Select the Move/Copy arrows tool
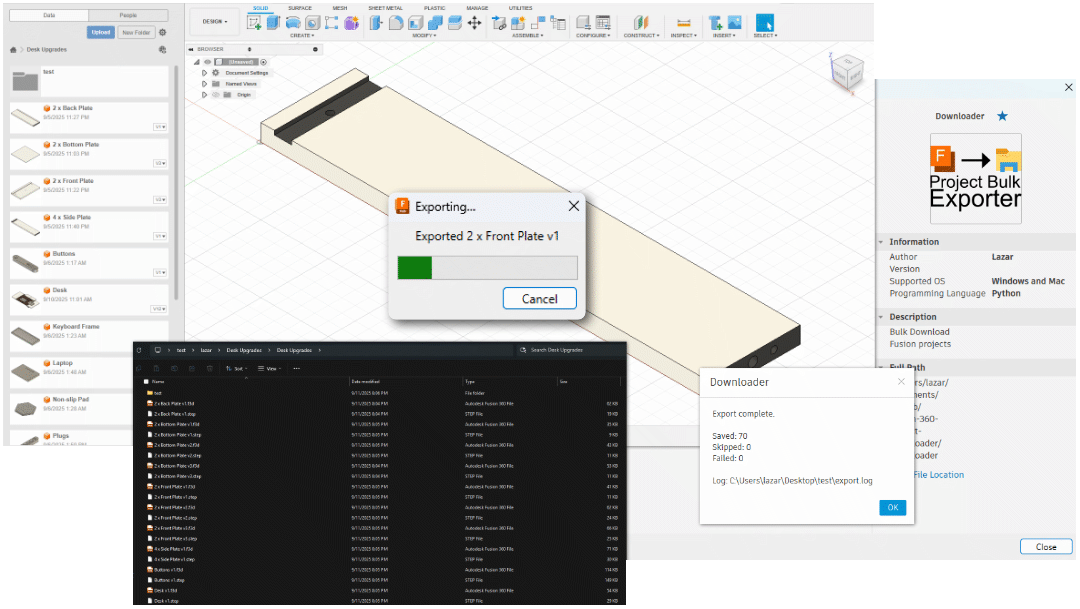 click(x=474, y=22)
